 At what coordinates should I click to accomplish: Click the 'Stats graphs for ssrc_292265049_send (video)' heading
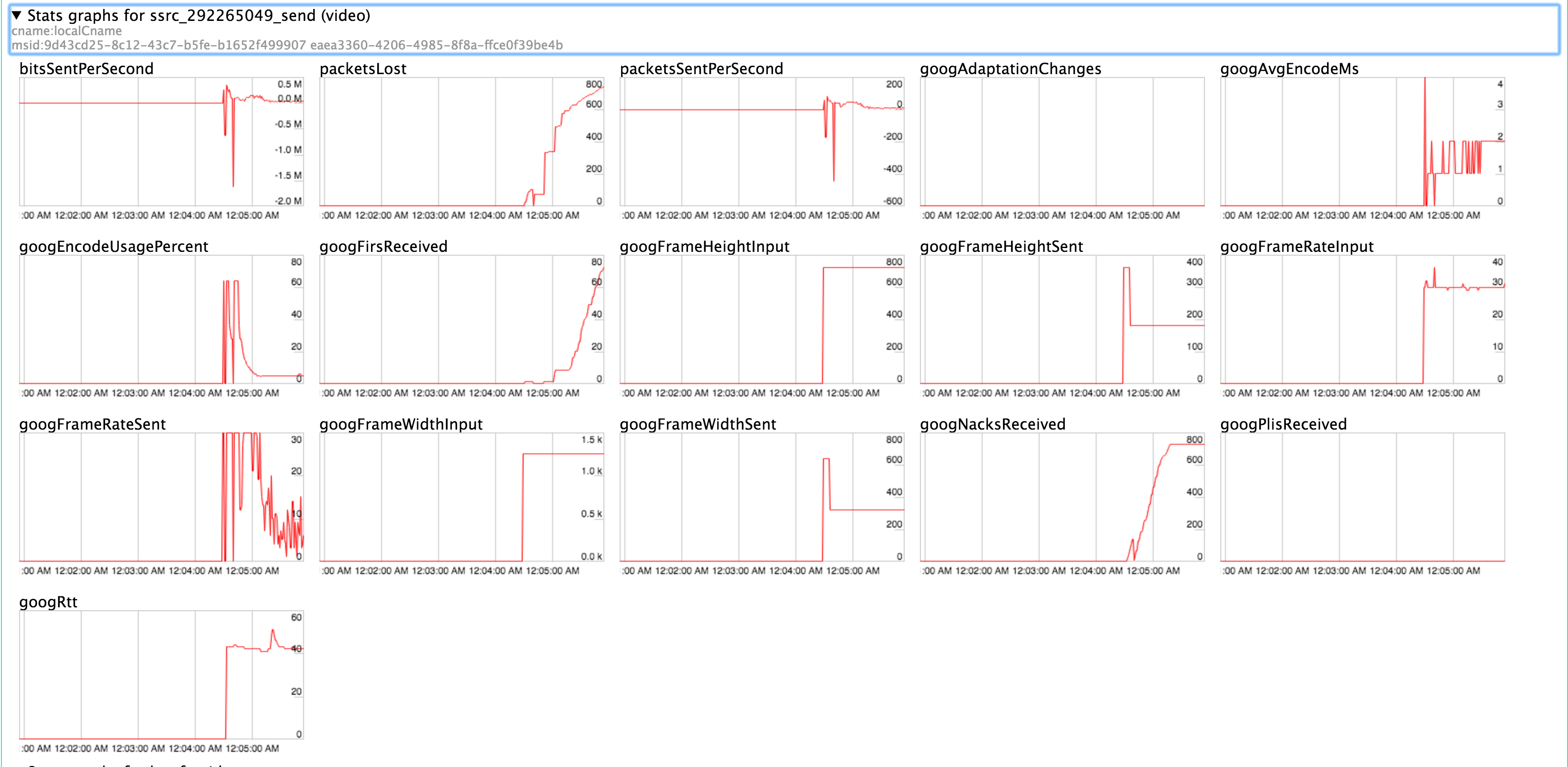(x=199, y=15)
